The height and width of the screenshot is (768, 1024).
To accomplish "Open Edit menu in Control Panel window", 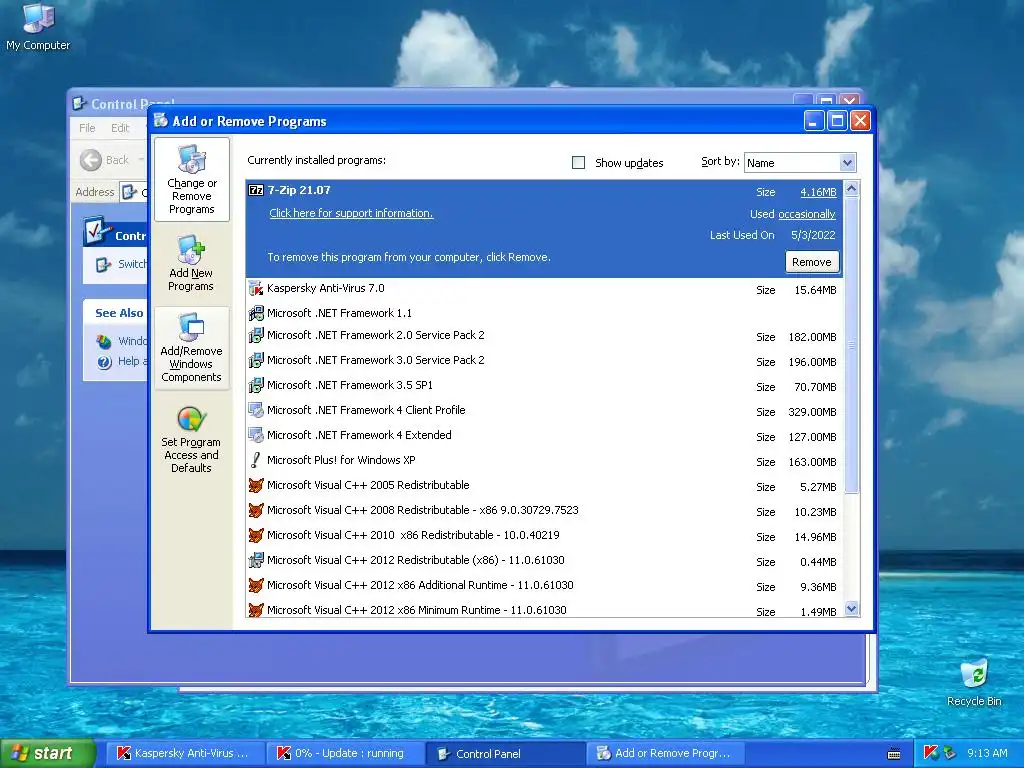I will 120,128.
